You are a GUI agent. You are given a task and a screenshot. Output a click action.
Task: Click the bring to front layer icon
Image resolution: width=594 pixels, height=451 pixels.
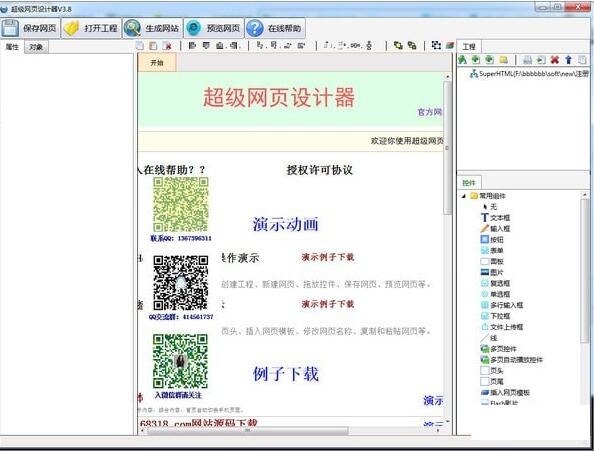click(x=398, y=45)
